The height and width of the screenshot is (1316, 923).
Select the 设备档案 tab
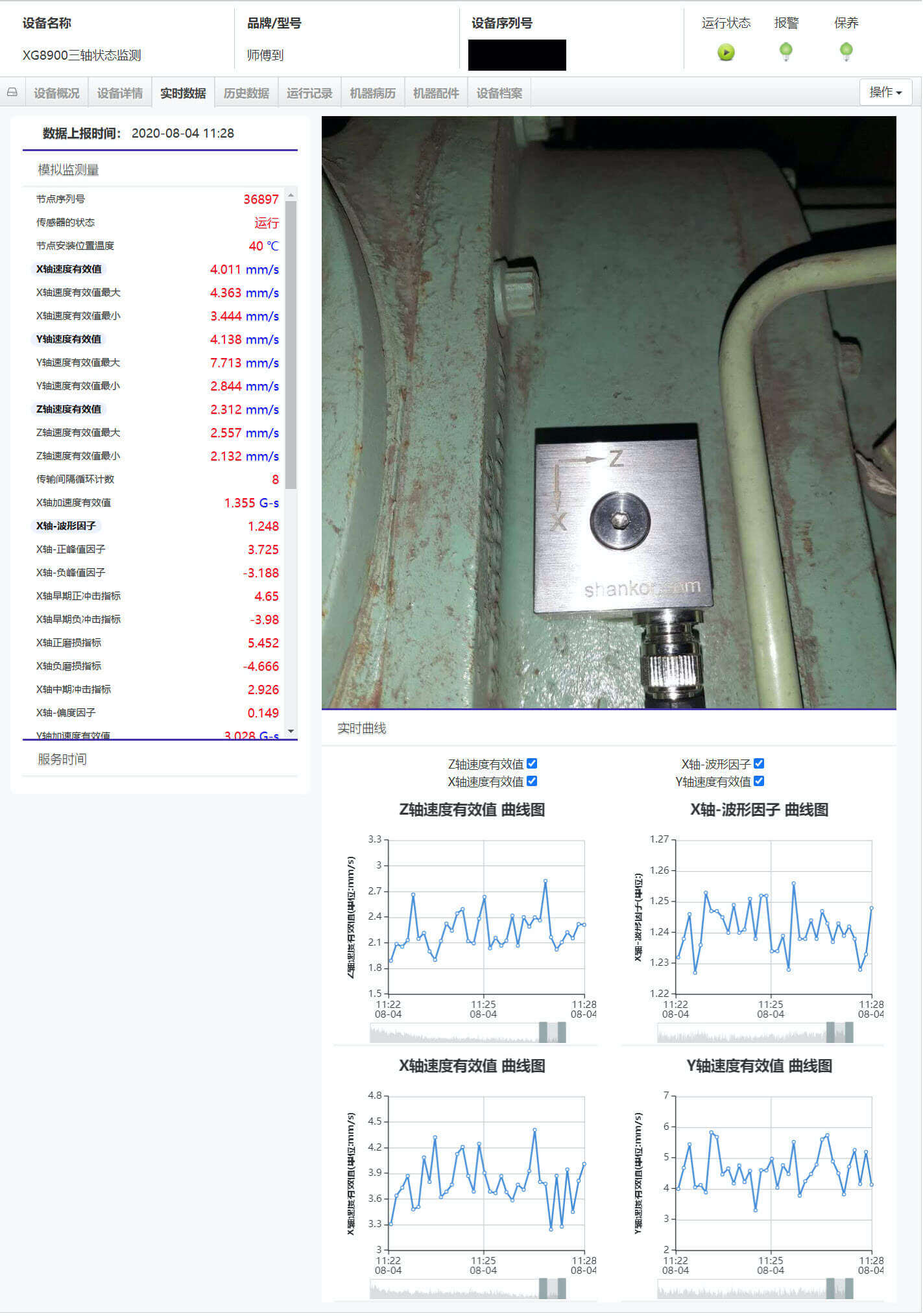pos(499,93)
